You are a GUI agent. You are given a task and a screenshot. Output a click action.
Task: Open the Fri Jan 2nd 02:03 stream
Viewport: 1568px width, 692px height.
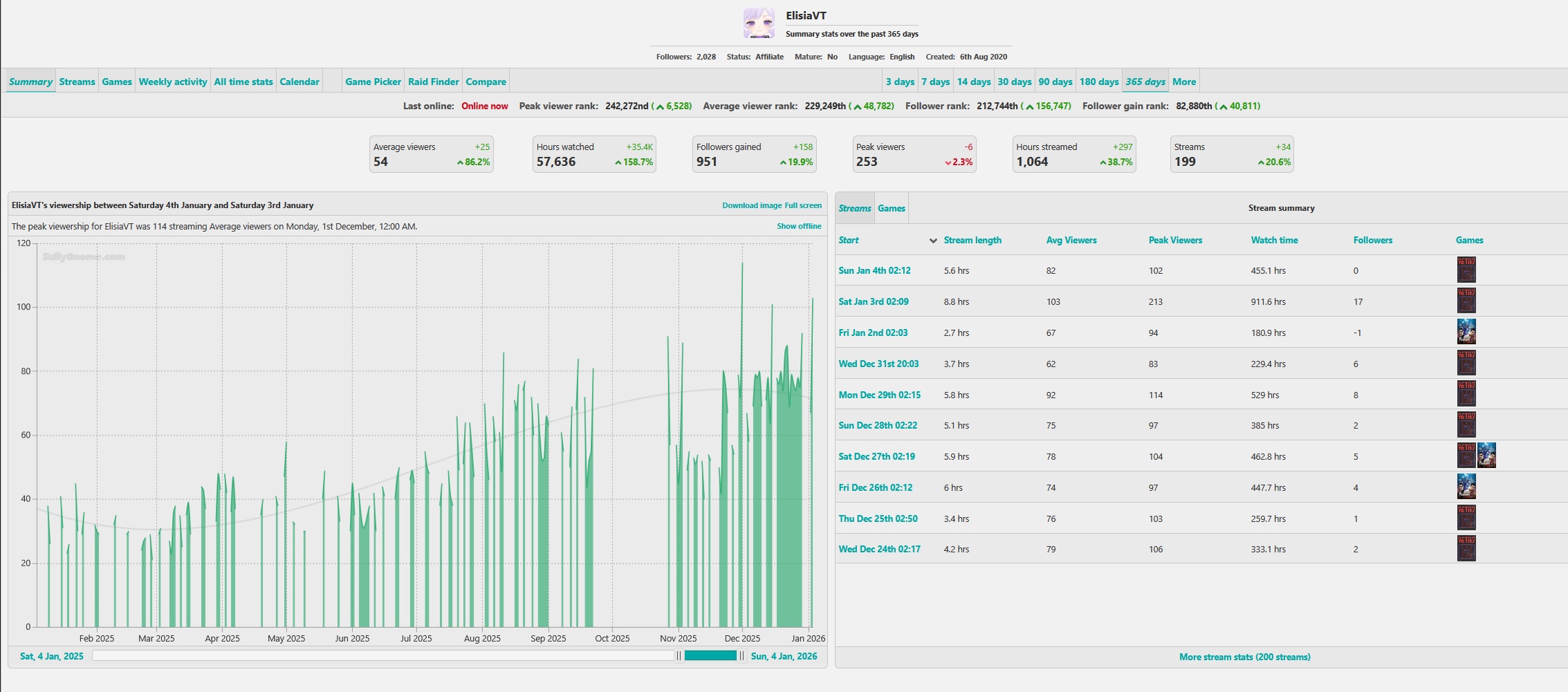pos(873,333)
